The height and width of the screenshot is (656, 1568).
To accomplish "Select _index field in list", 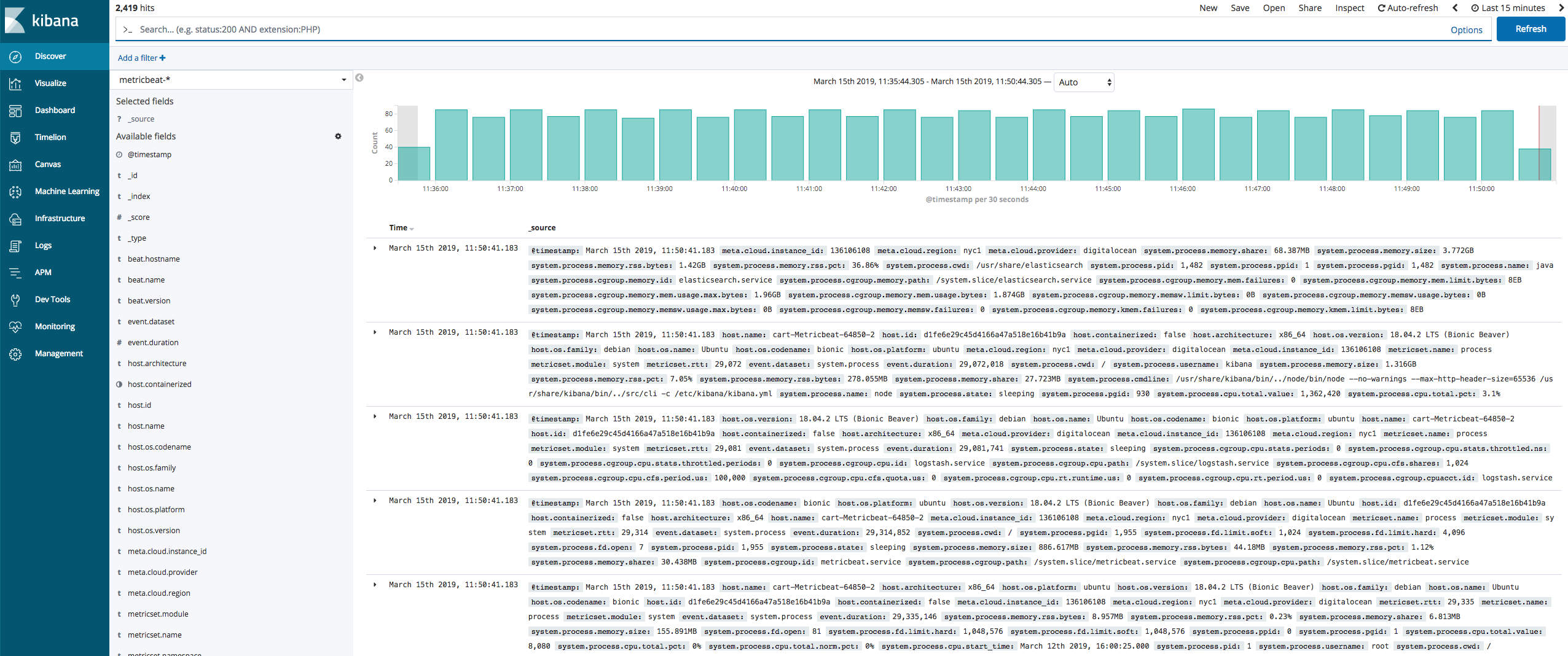I will point(139,197).
